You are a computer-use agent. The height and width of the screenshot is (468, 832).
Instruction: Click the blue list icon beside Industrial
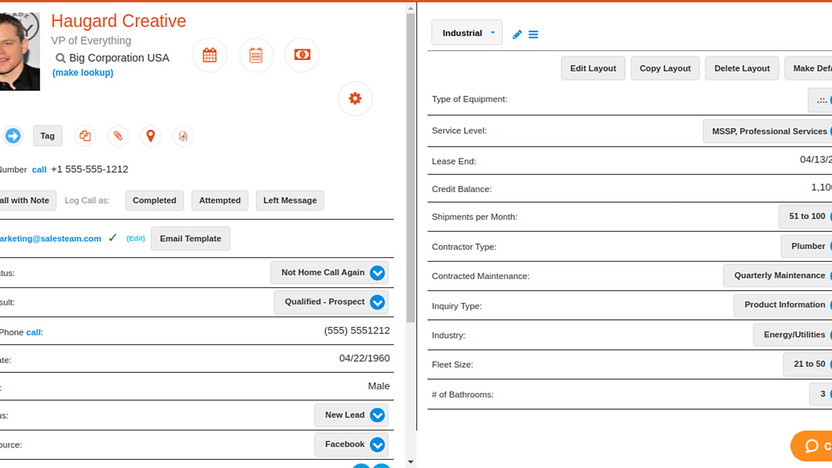click(533, 34)
